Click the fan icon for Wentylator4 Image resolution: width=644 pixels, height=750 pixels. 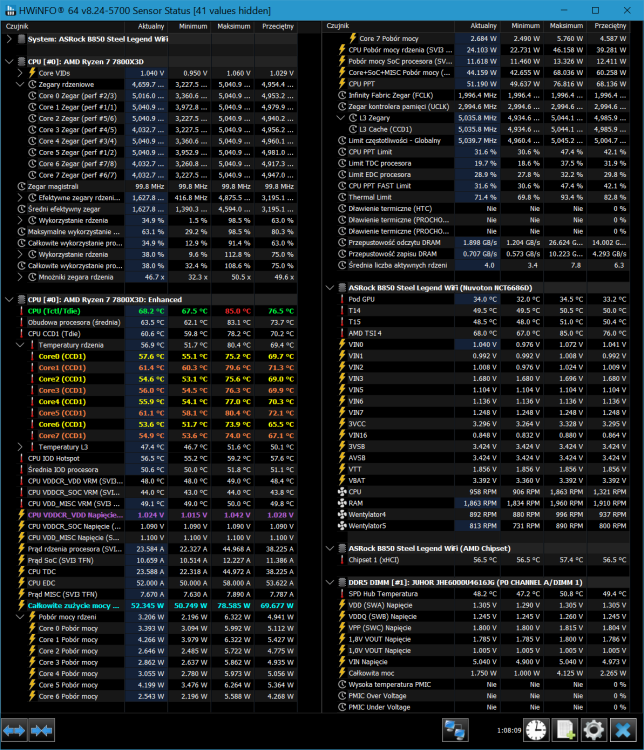(x=342, y=515)
